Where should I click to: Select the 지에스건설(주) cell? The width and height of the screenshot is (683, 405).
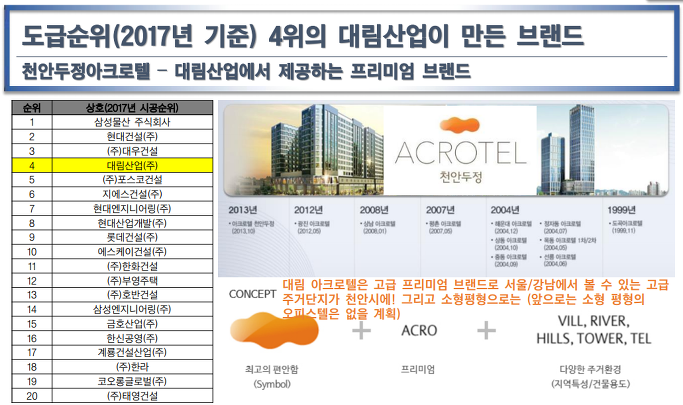[132, 194]
